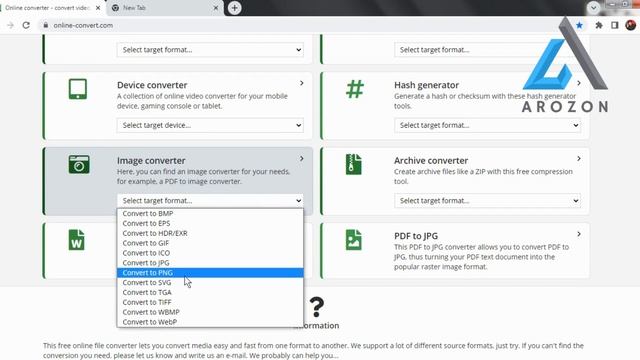Click the forward navigation arrow
Screen dimensions: 640x360
point(10,25)
